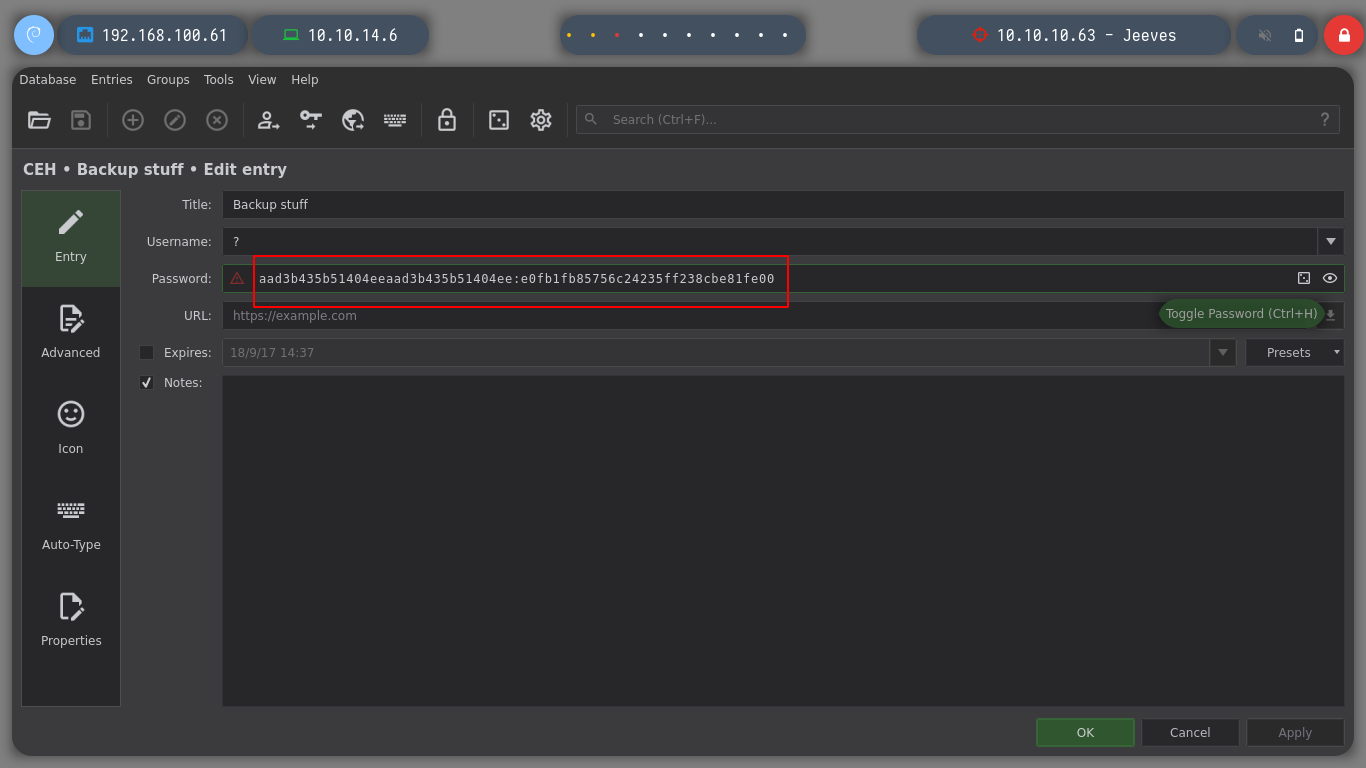Open database folder icon in toolbar
The image size is (1366, 768).
[x=39, y=120]
